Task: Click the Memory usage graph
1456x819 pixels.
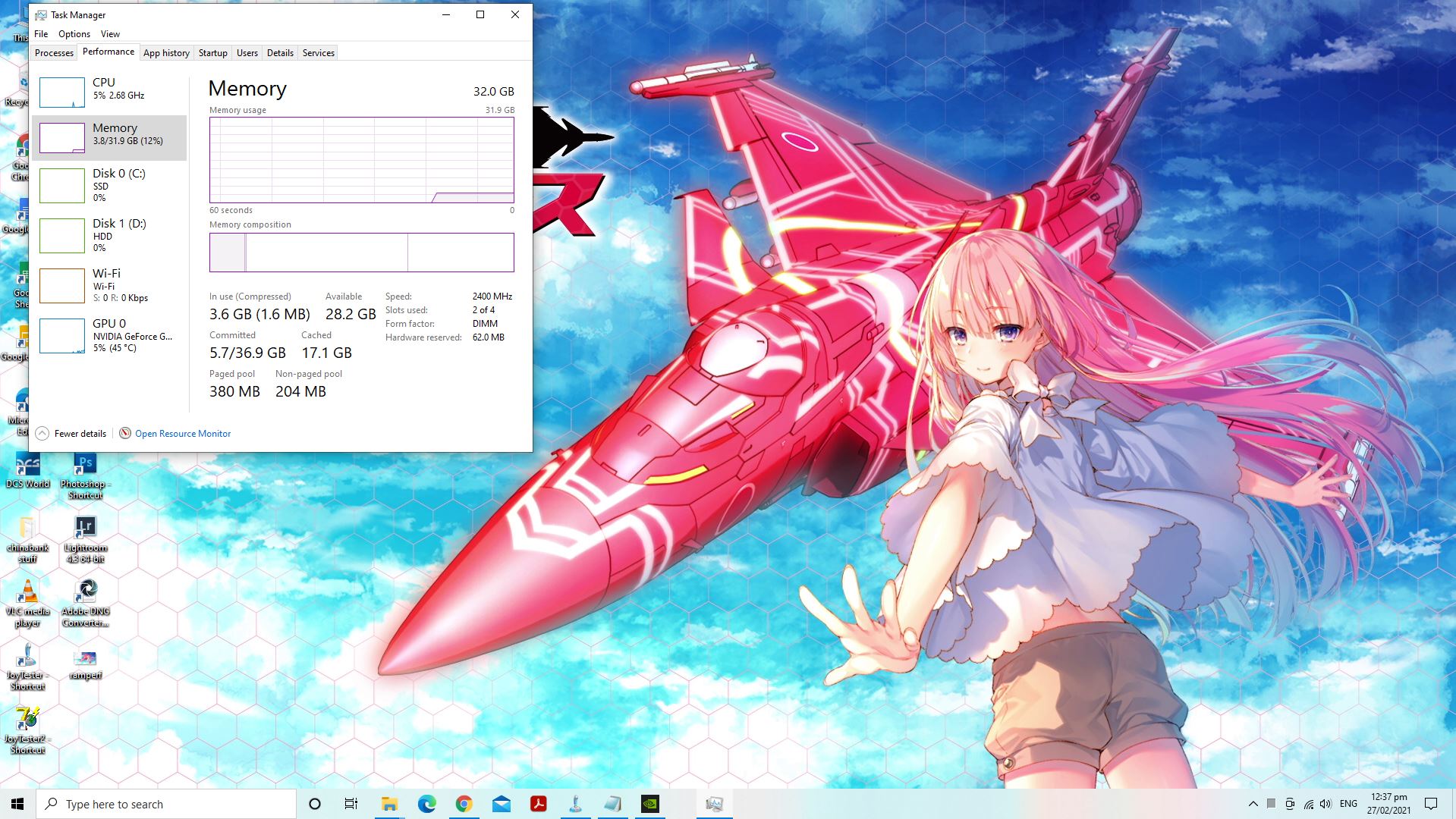Action: [362, 160]
